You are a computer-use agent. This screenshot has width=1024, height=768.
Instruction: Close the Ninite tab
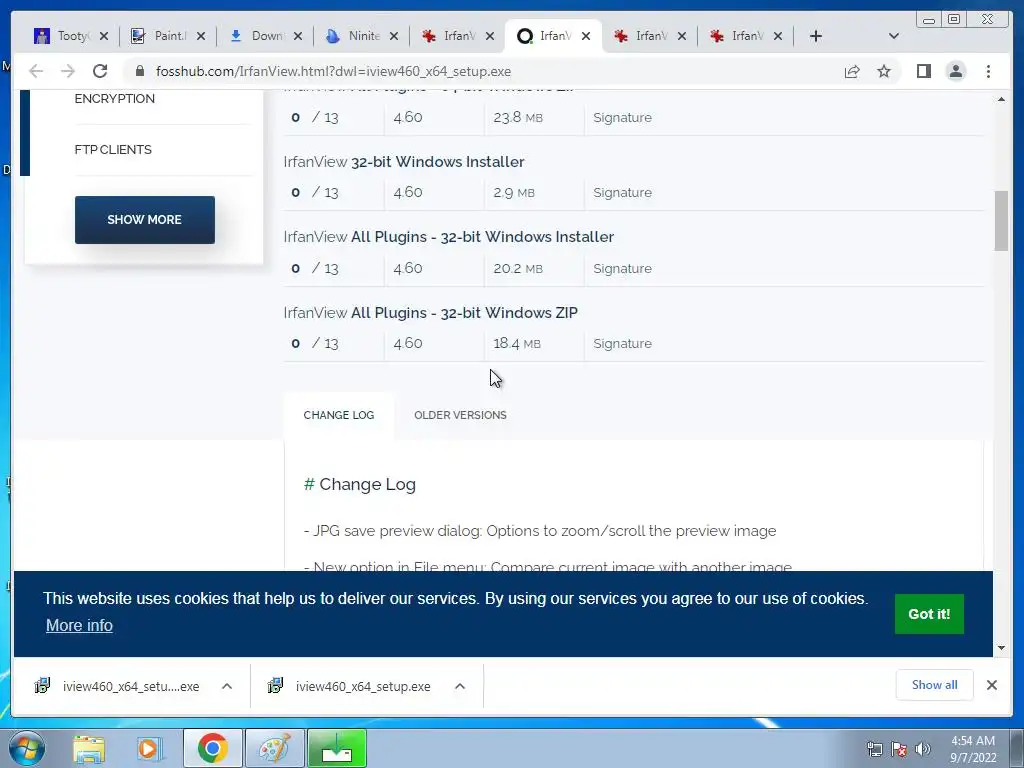[394, 36]
